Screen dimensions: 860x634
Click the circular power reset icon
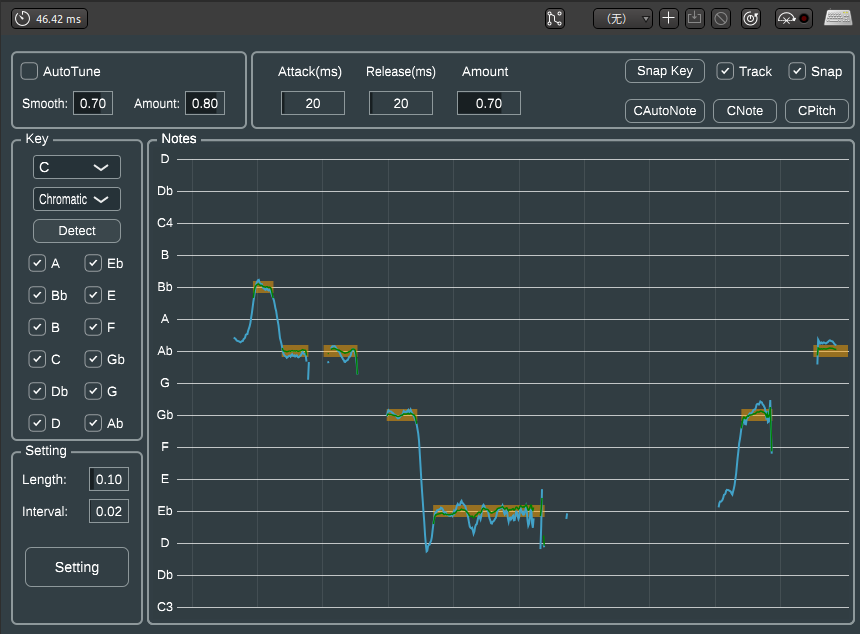(751, 19)
